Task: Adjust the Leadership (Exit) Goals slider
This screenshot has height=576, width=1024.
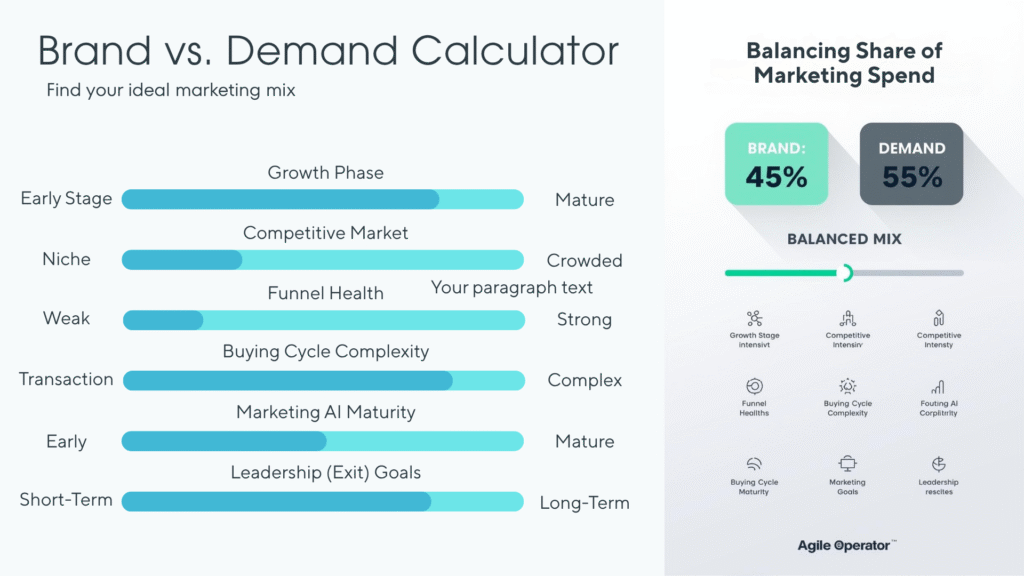Action: click(x=322, y=501)
